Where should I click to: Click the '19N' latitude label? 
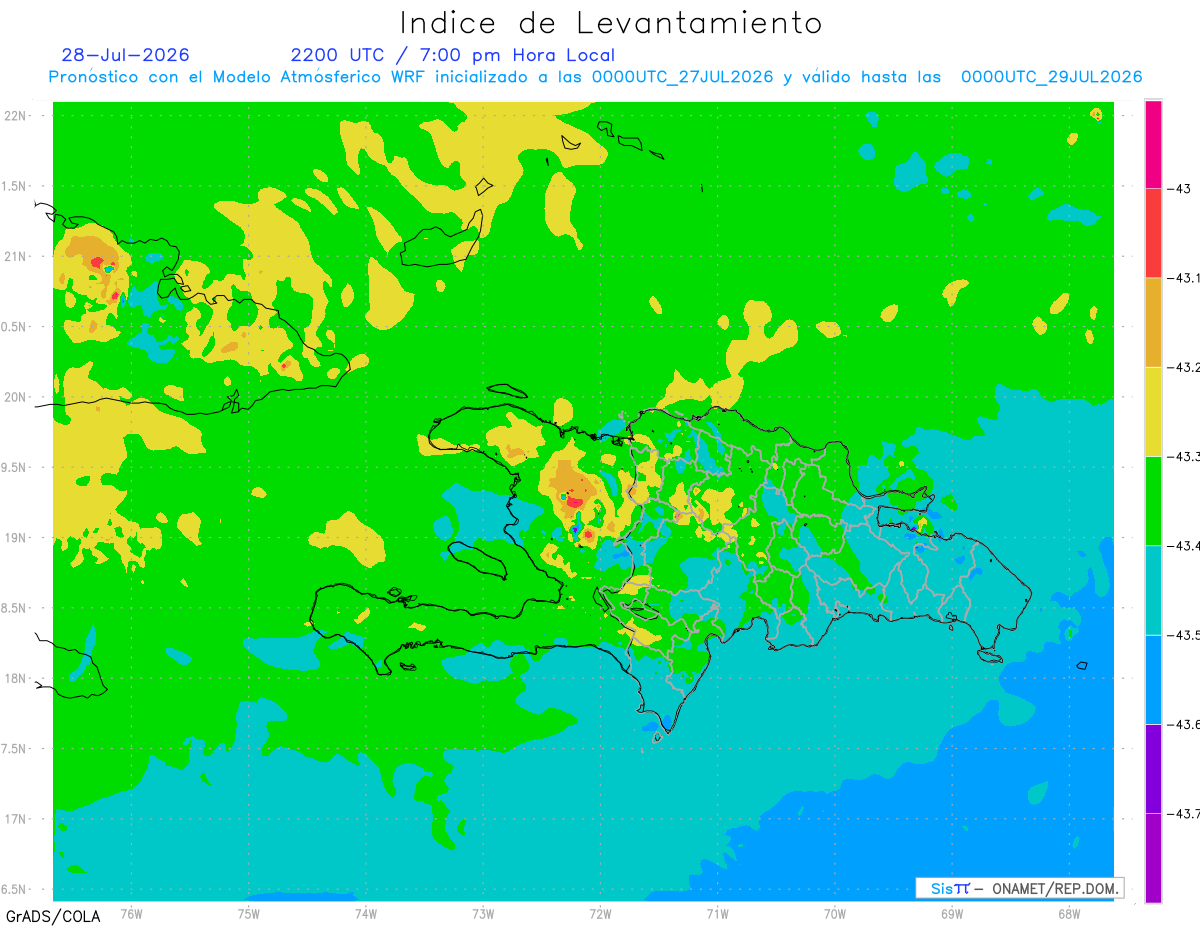coord(15,537)
